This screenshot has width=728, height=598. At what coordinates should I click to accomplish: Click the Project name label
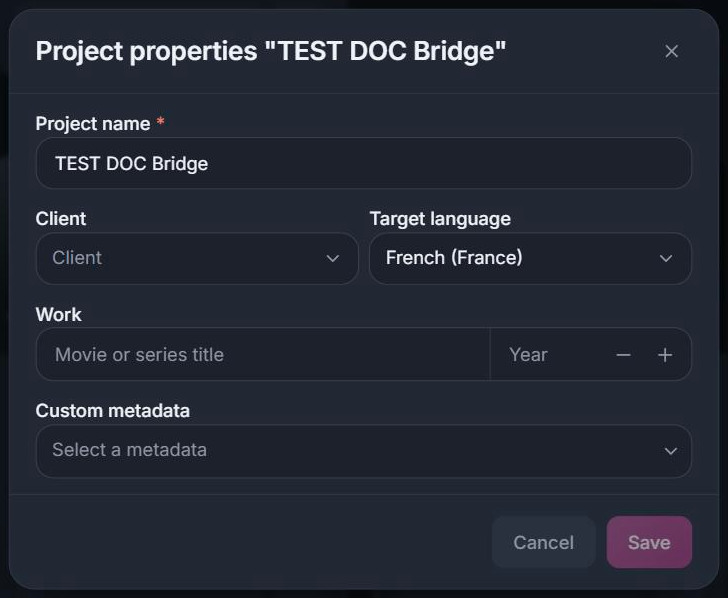click(x=93, y=124)
